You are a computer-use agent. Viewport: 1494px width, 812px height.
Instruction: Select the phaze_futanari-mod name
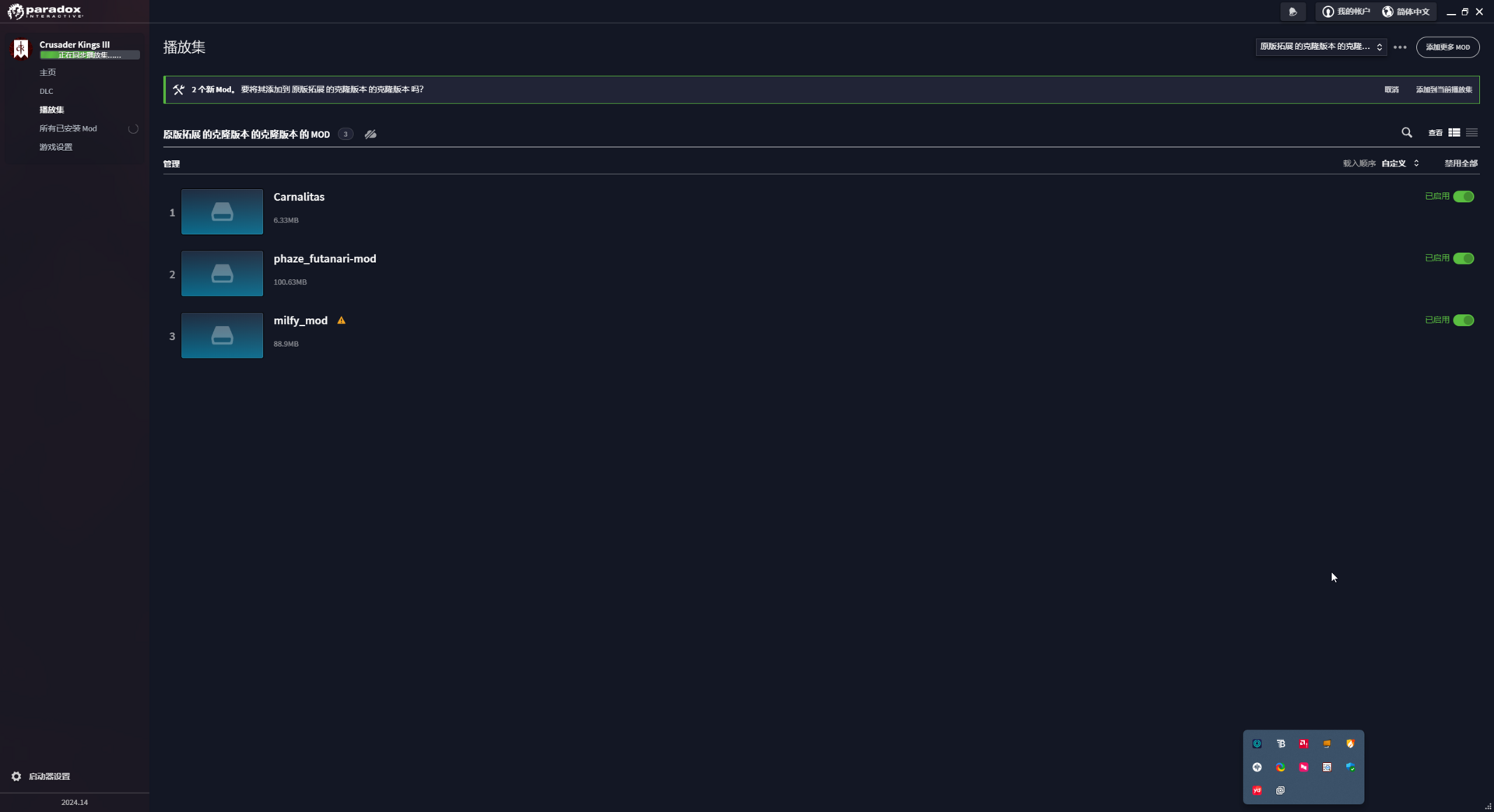point(324,259)
